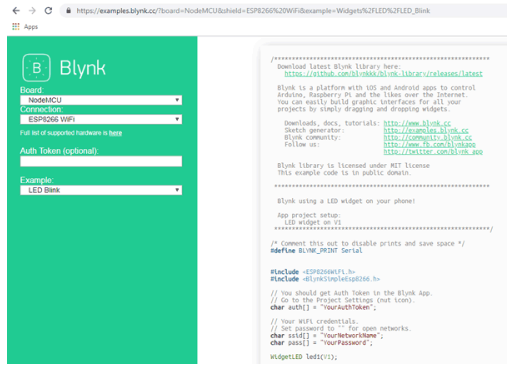
Task: Reload the page with the refresh icon
Action: coord(48,11)
